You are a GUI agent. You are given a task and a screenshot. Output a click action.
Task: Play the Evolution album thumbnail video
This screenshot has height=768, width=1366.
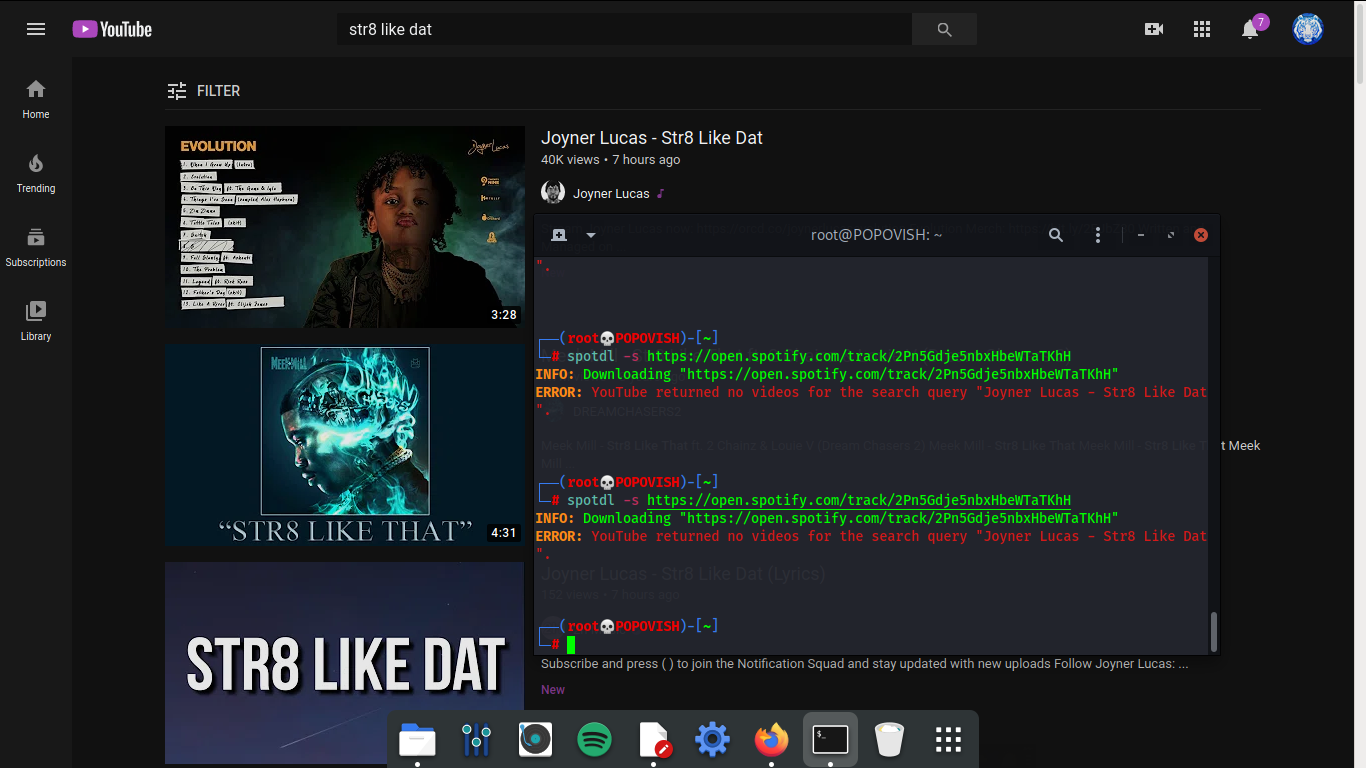345,227
